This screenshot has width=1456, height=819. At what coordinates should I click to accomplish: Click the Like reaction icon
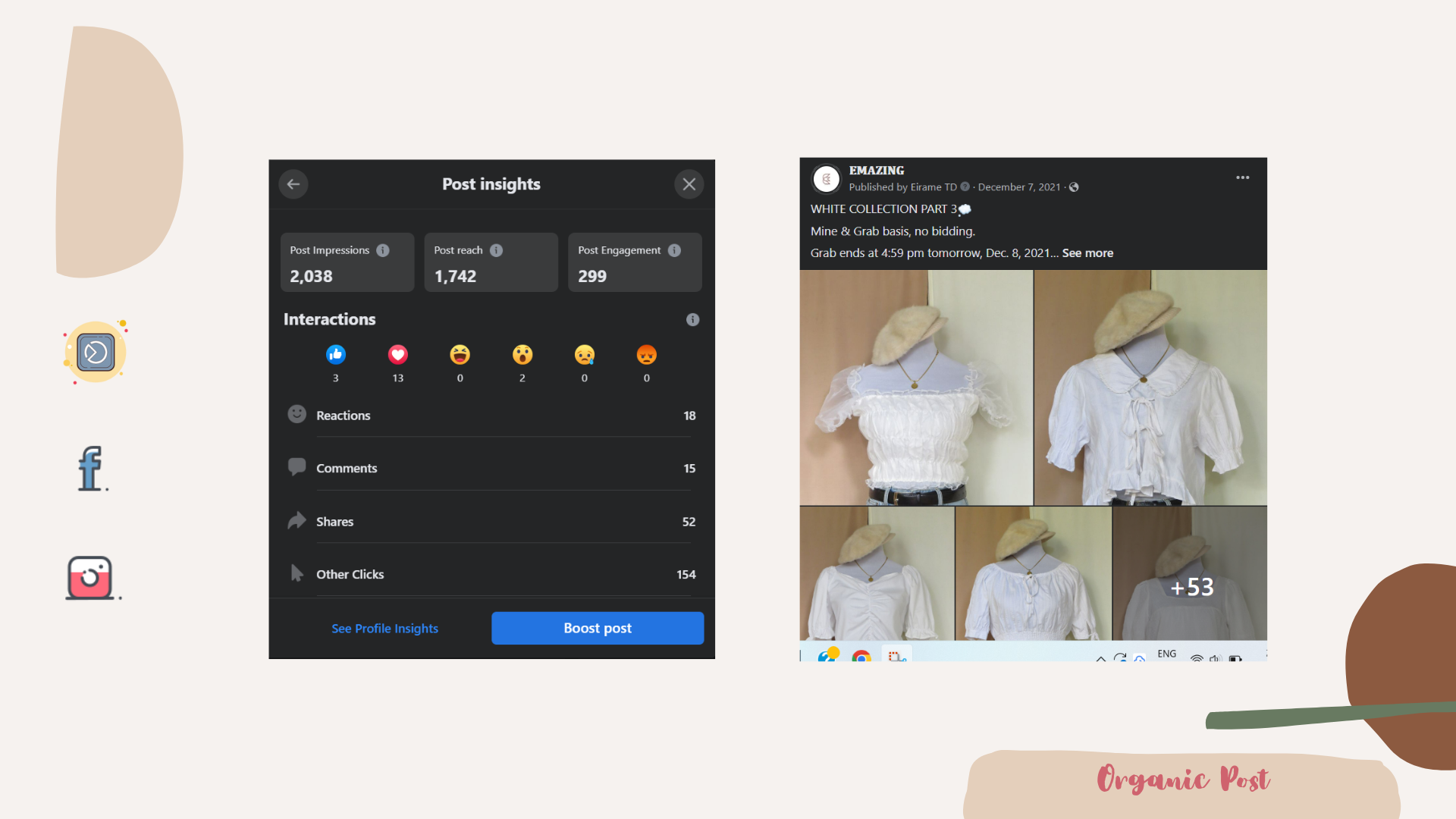(x=336, y=354)
